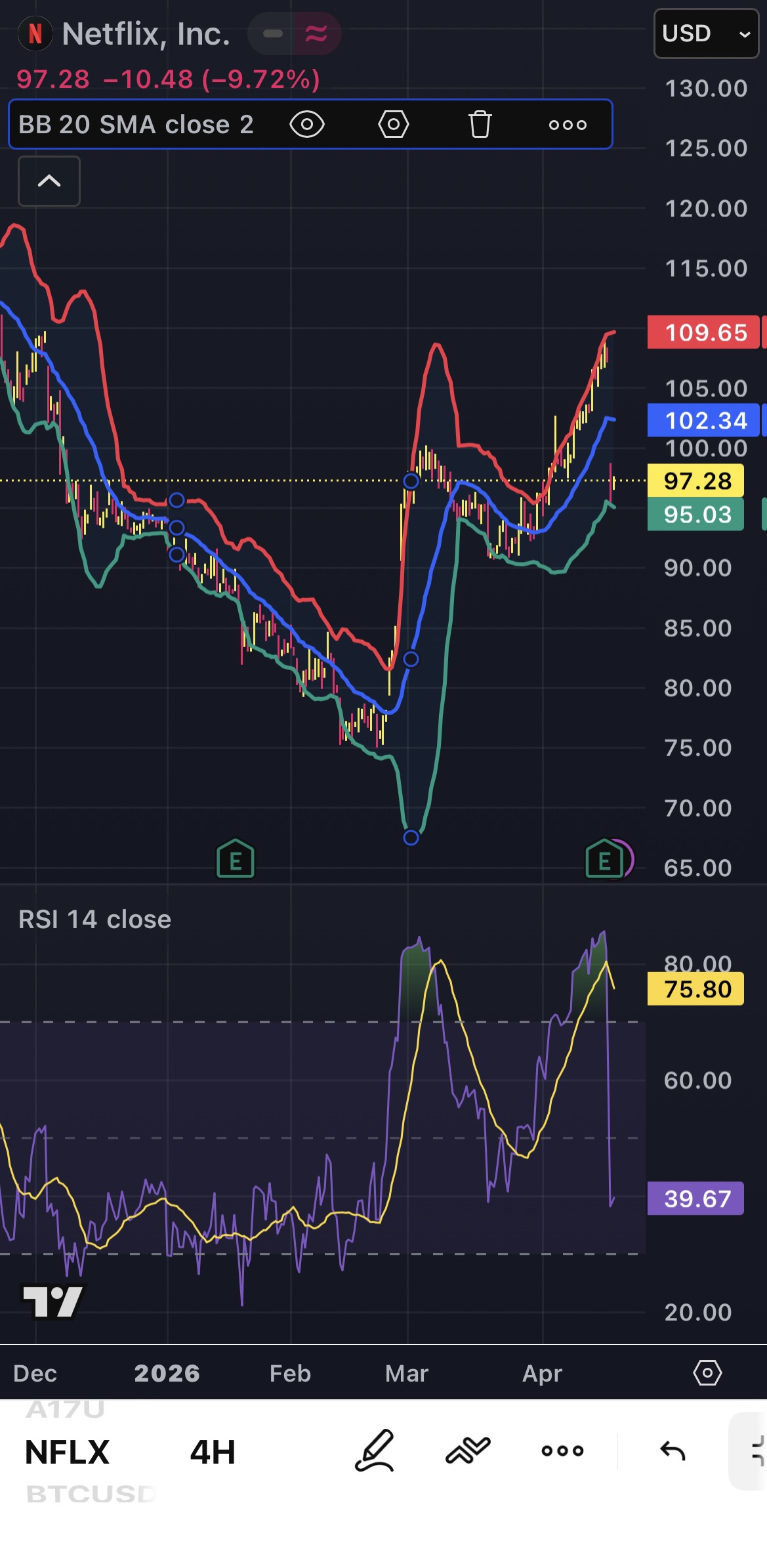Open the USD currency dropdown
Screen dimensions: 767x1568
tap(706, 33)
